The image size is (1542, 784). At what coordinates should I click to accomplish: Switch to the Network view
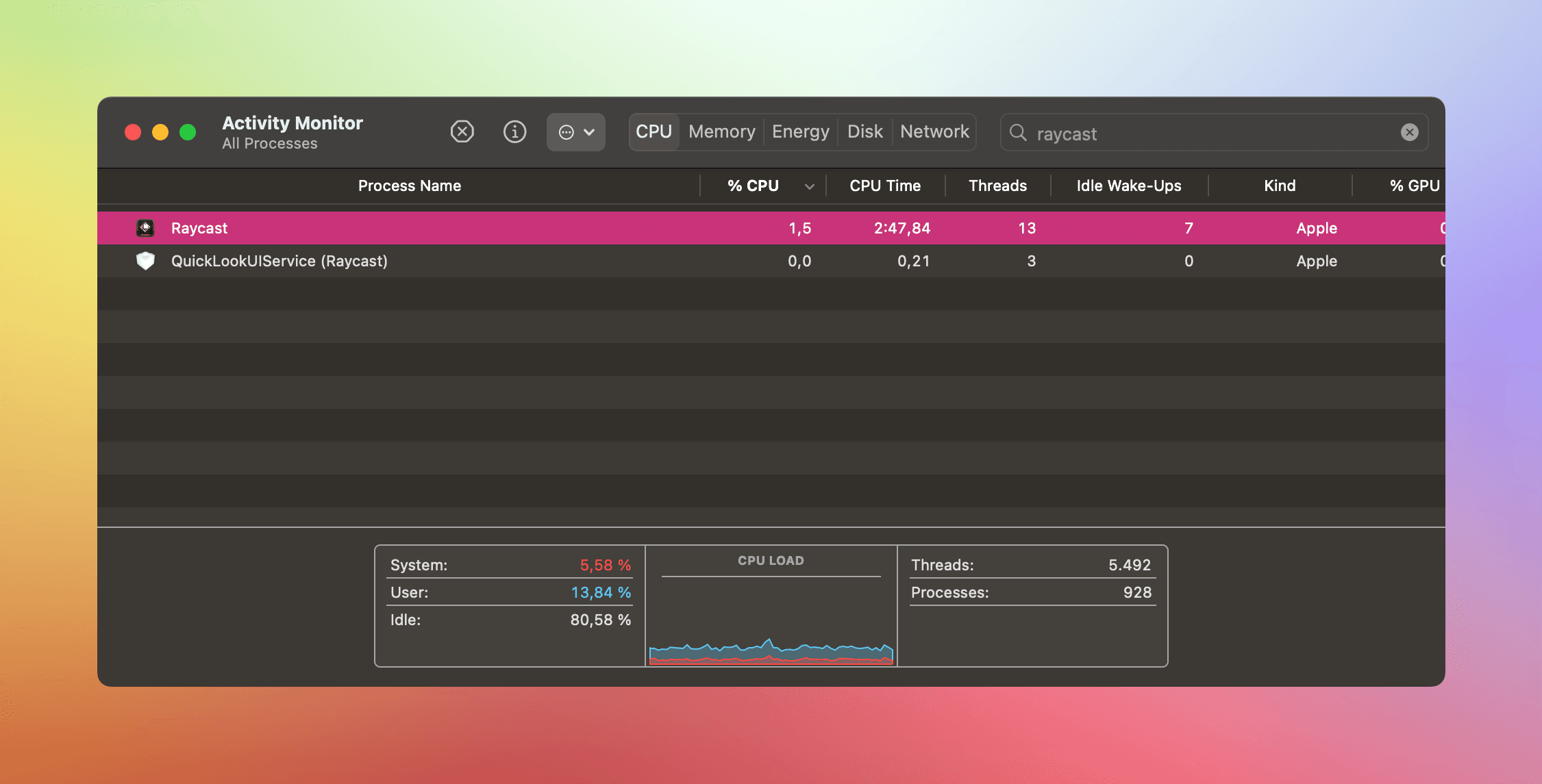934,131
